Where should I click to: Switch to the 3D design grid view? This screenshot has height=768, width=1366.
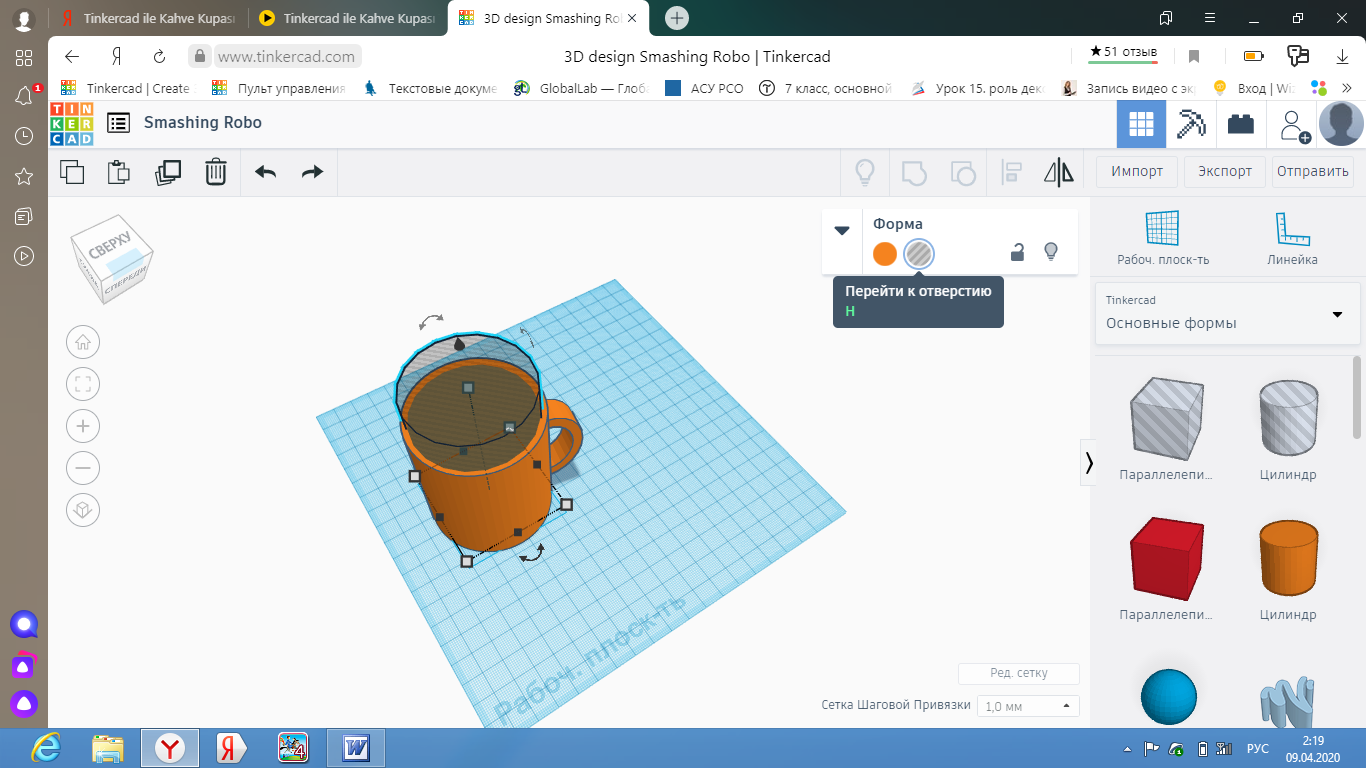coord(1141,124)
